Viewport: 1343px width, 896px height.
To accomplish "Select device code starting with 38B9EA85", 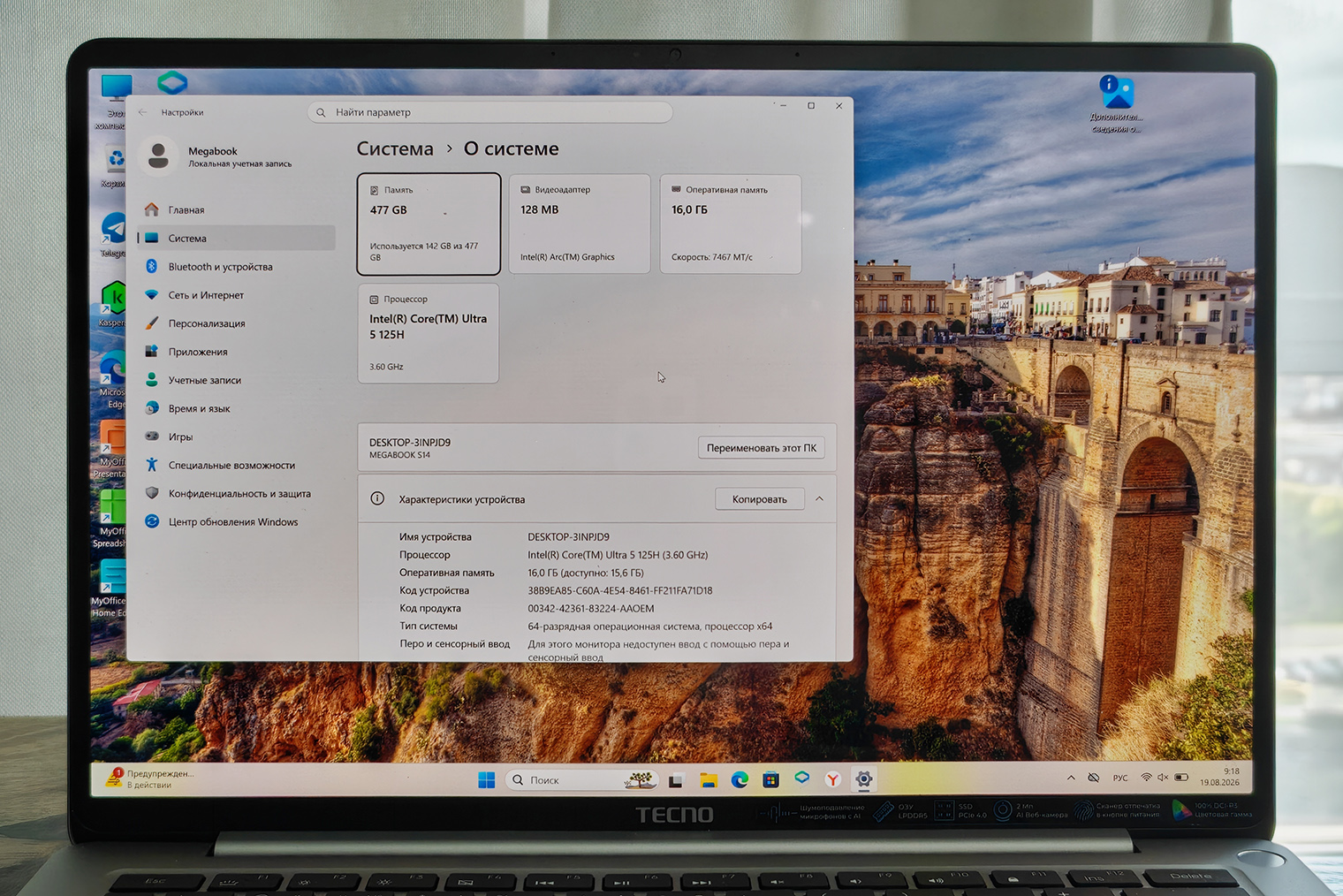I will click(620, 590).
